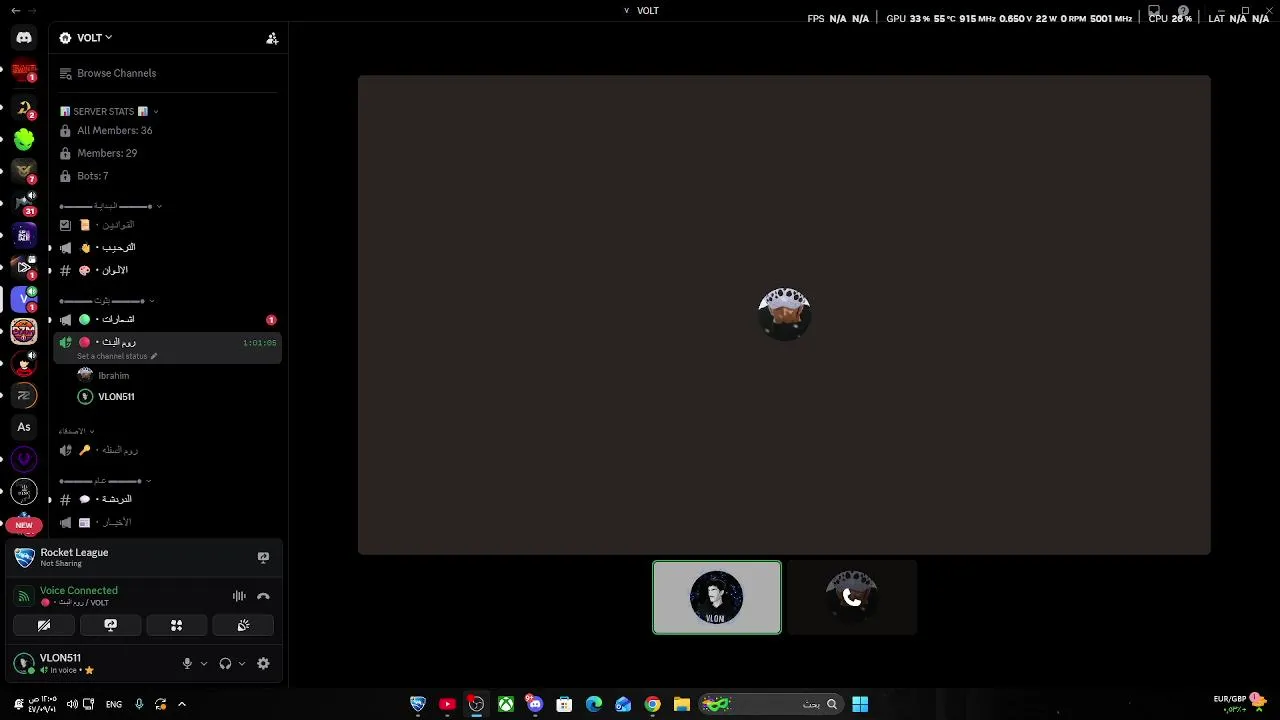
Task: Toggle headphone deafen in user panel
Action: (225, 664)
